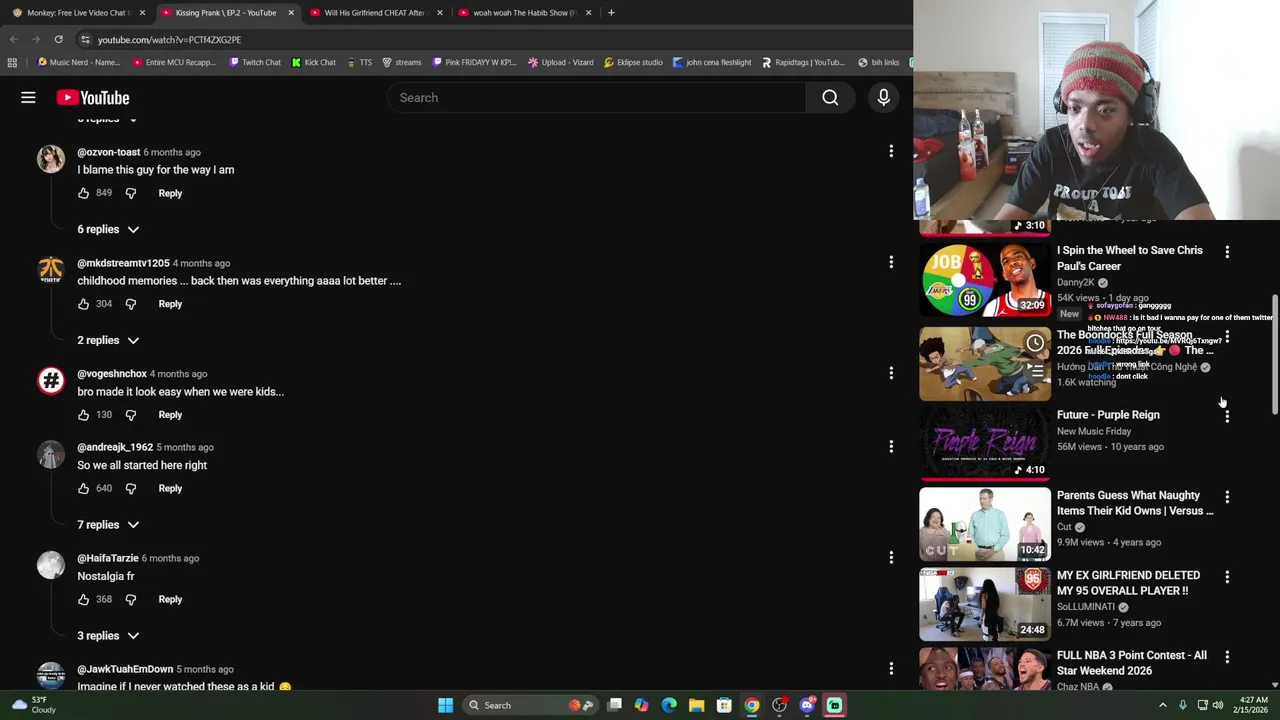
Task: Reply to @mkdstreamtv1205 comment
Action: pos(170,304)
